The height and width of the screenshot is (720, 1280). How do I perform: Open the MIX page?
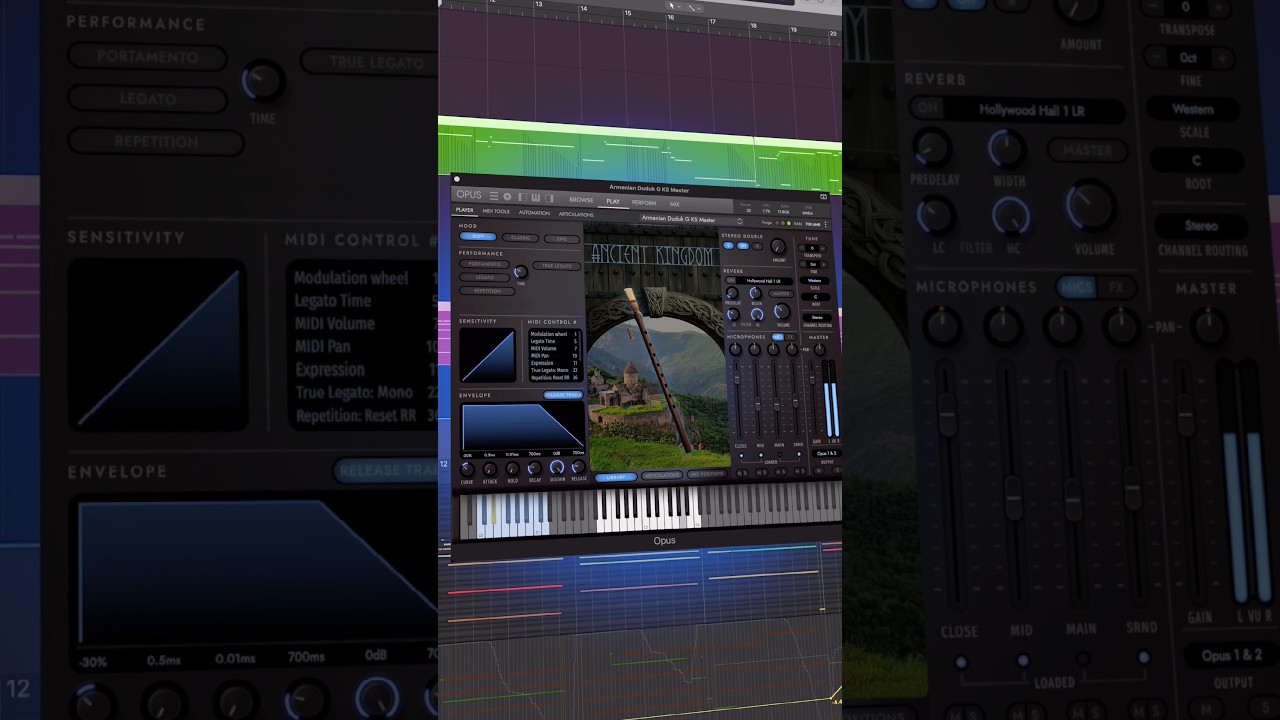pyautogui.click(x=675, y=204)
